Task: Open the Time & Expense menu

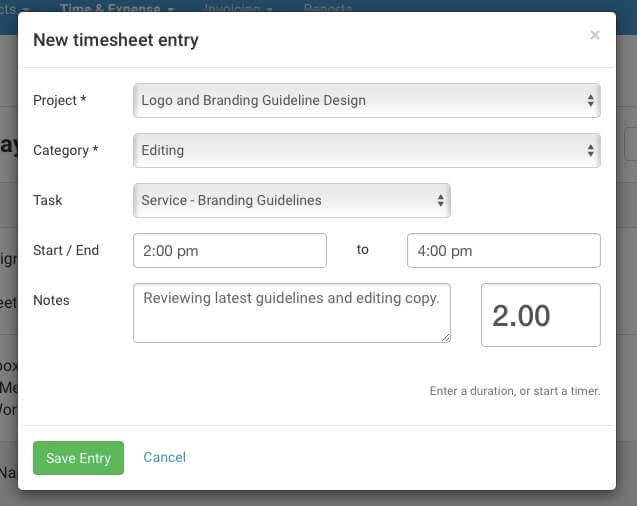Action: click(x=117, y=8)
